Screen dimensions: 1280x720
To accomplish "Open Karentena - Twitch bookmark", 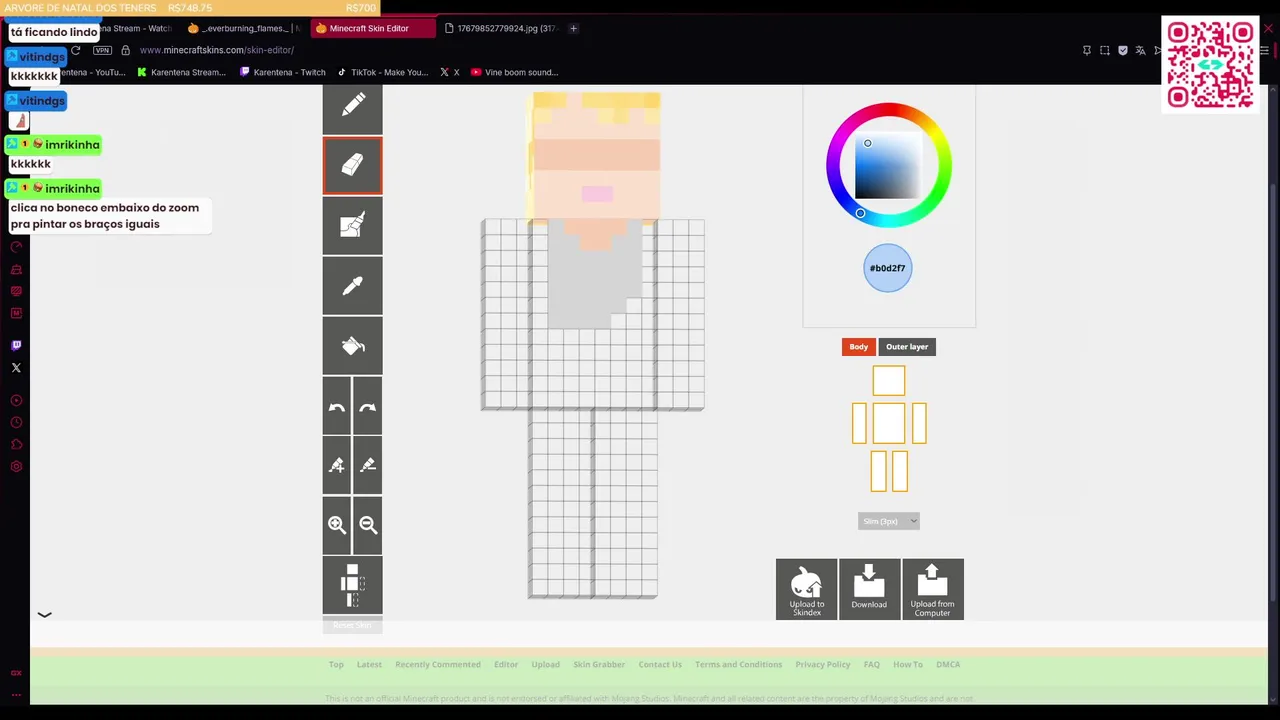I will click(283, 72).
